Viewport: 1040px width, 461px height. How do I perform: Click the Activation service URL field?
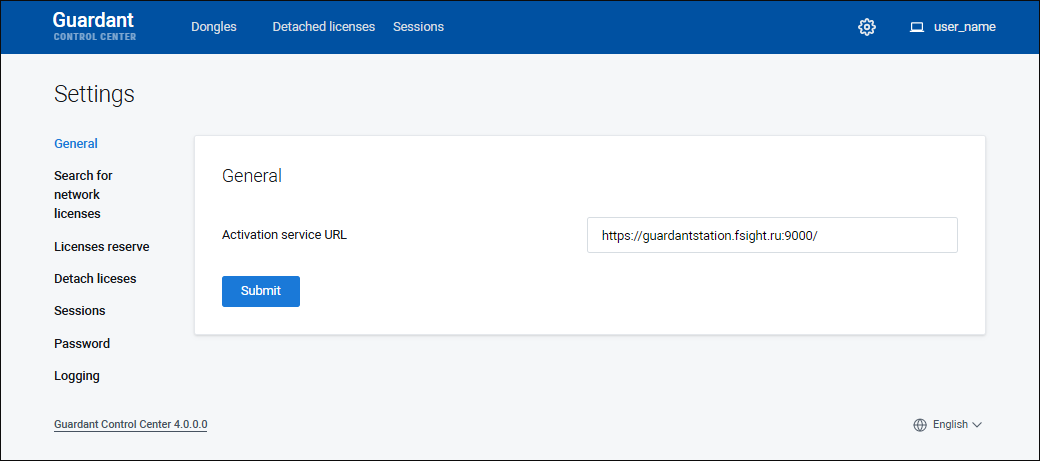point(771,236)
